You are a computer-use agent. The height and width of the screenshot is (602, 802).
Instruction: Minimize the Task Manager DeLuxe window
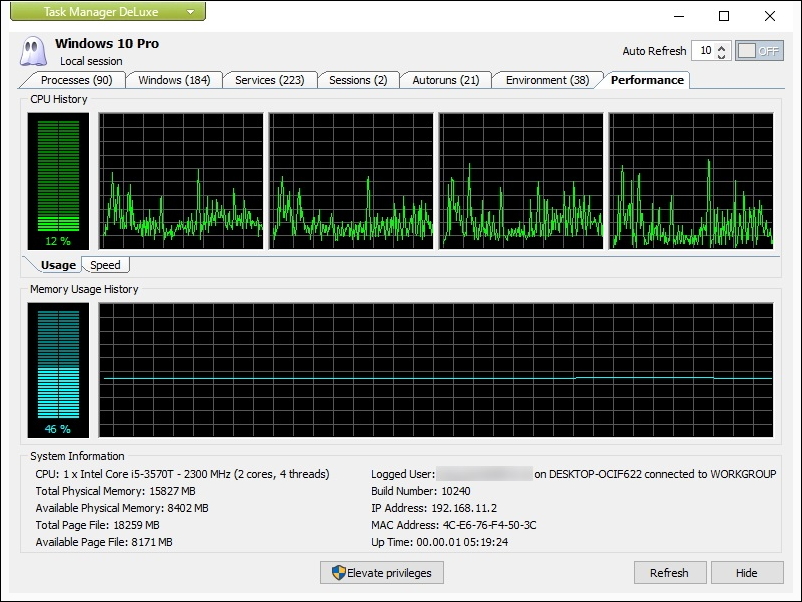(x=679, y=16)
